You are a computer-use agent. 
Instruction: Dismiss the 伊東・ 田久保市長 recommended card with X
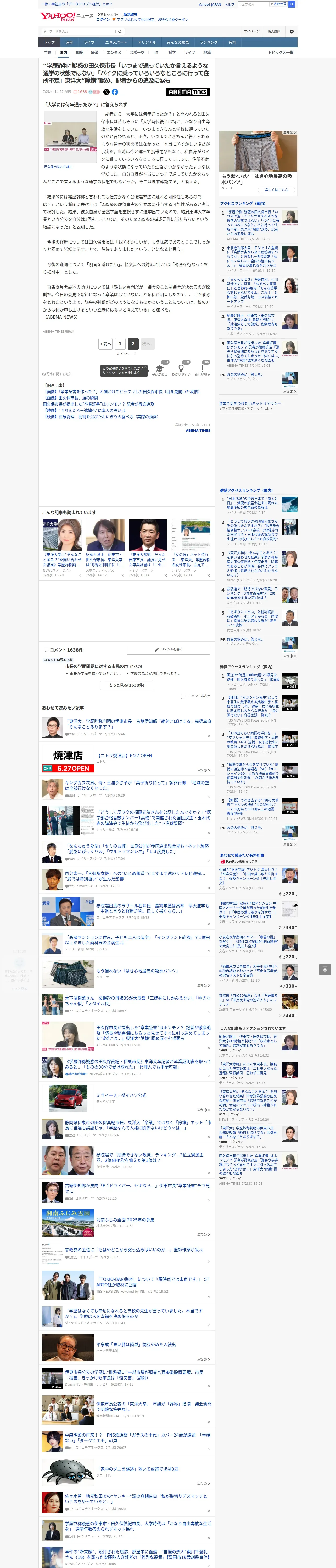tap(122, 575)
